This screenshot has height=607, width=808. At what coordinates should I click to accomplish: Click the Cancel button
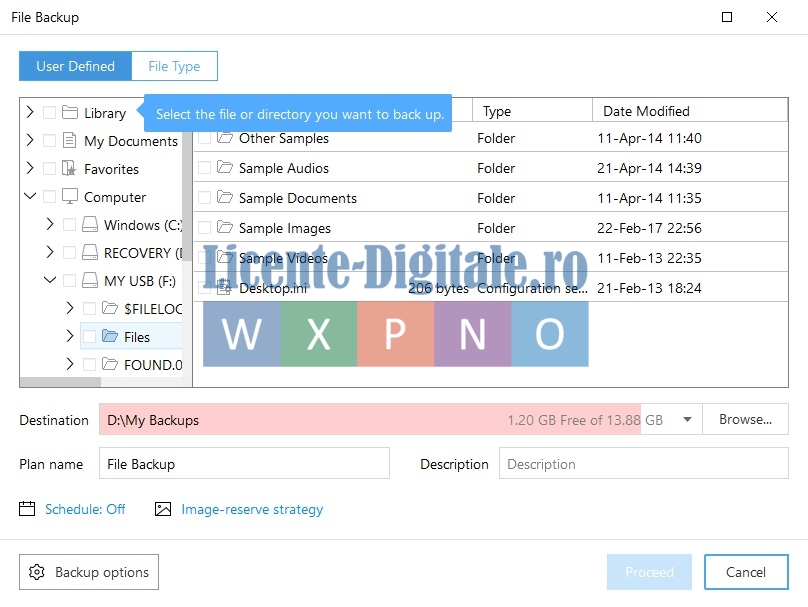(746, 572)
